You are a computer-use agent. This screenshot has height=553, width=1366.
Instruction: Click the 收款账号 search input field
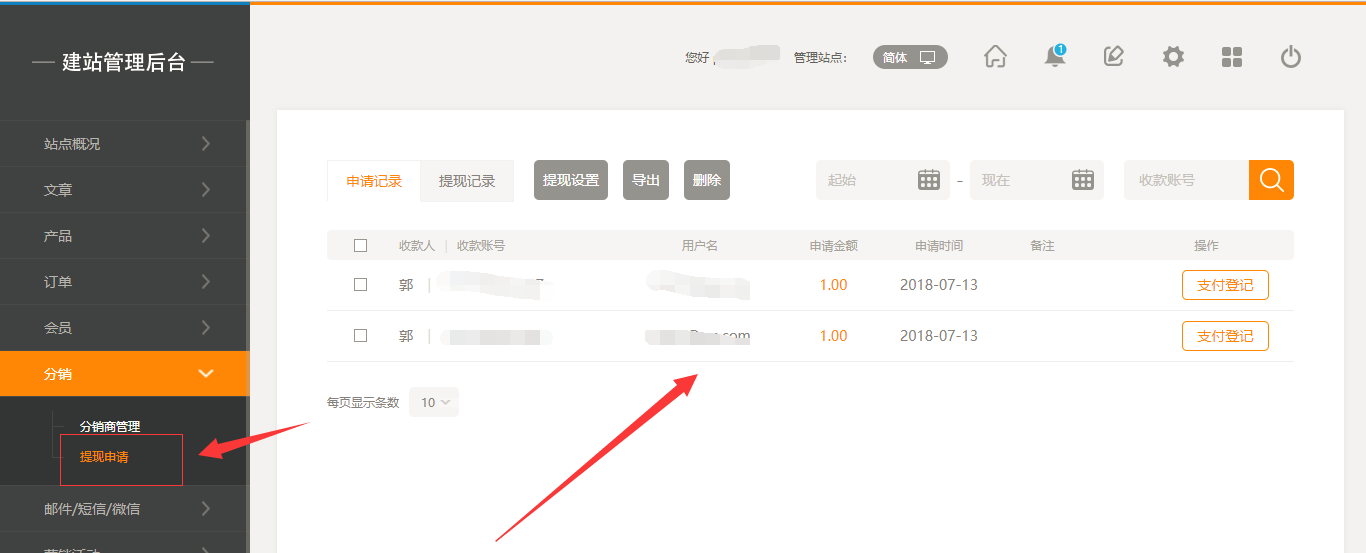point(1186,180)
